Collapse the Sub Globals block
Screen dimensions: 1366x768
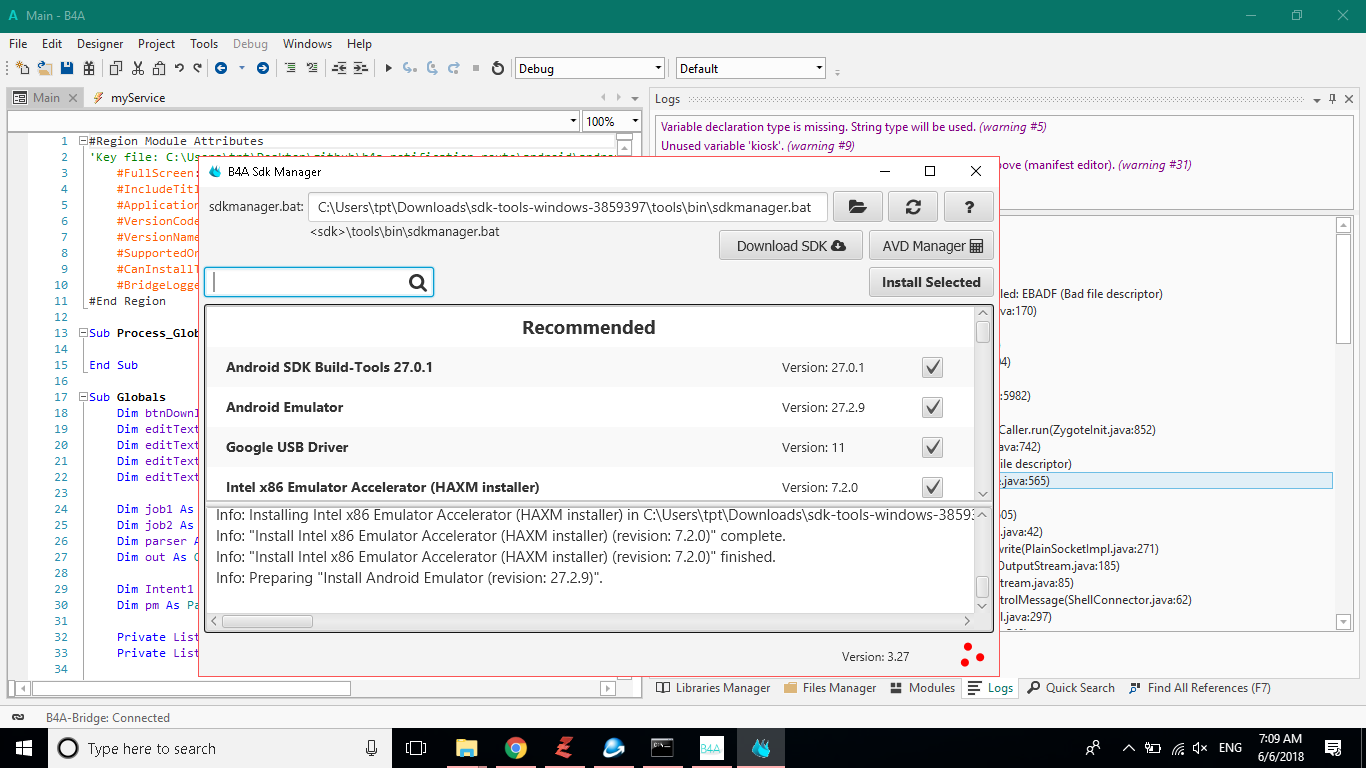tap(83, 397)
